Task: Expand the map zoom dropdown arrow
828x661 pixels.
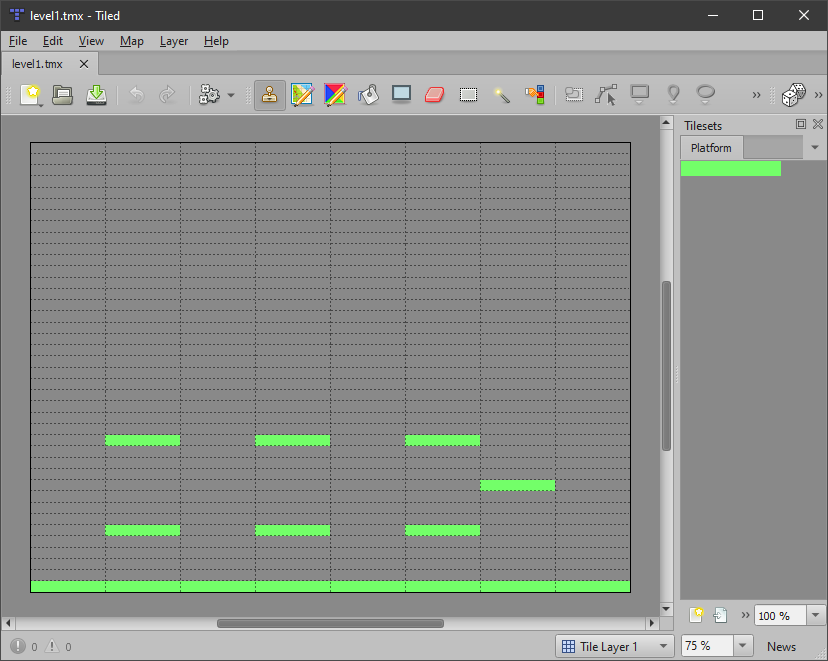Action: (x=742, y=646)
